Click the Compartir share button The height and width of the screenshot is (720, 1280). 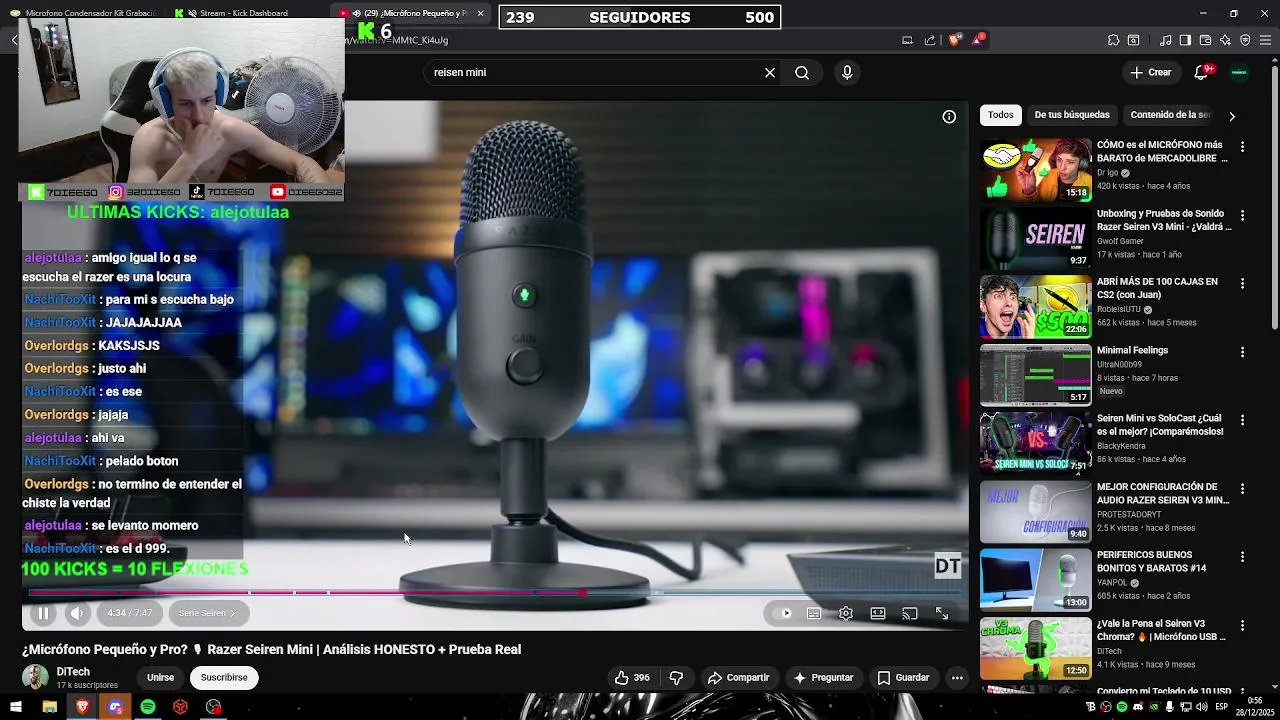738,677
